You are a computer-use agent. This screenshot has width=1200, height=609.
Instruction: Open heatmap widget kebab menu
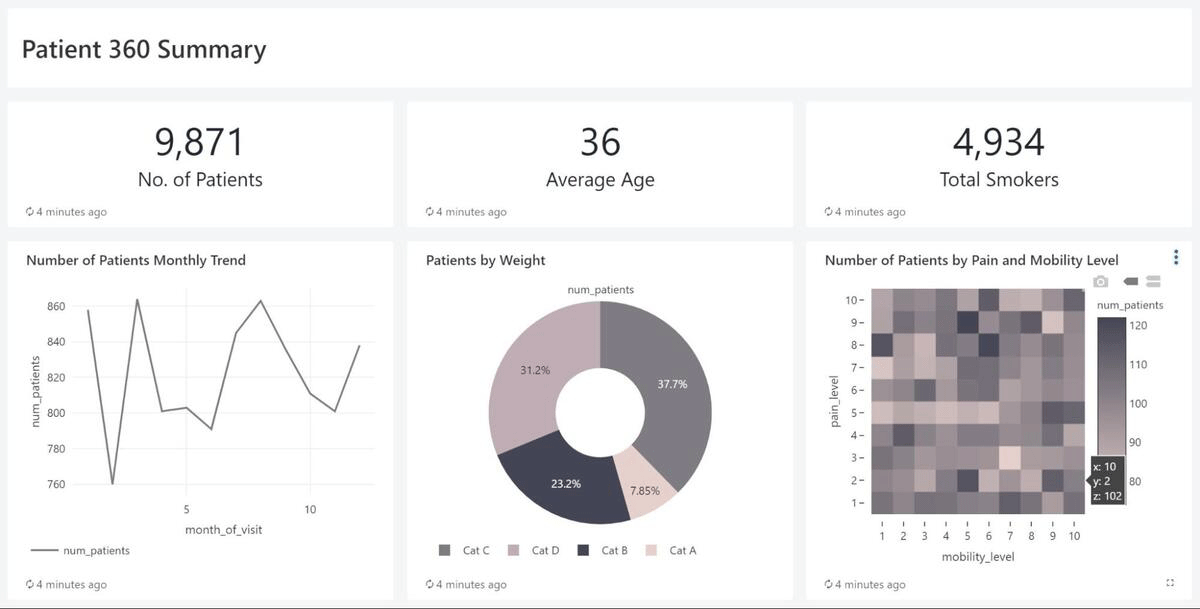point(1176,258)
